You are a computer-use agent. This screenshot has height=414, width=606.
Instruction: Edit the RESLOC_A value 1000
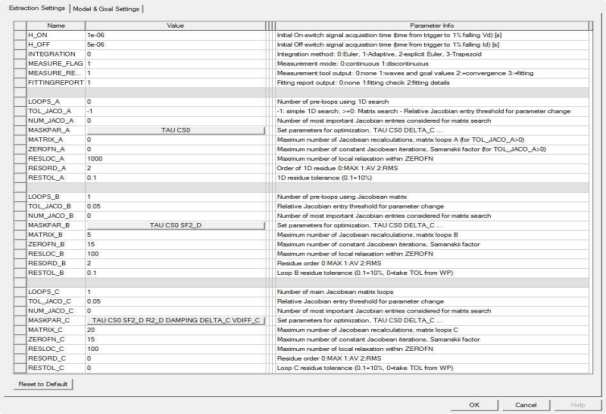(x=175, y=159)
